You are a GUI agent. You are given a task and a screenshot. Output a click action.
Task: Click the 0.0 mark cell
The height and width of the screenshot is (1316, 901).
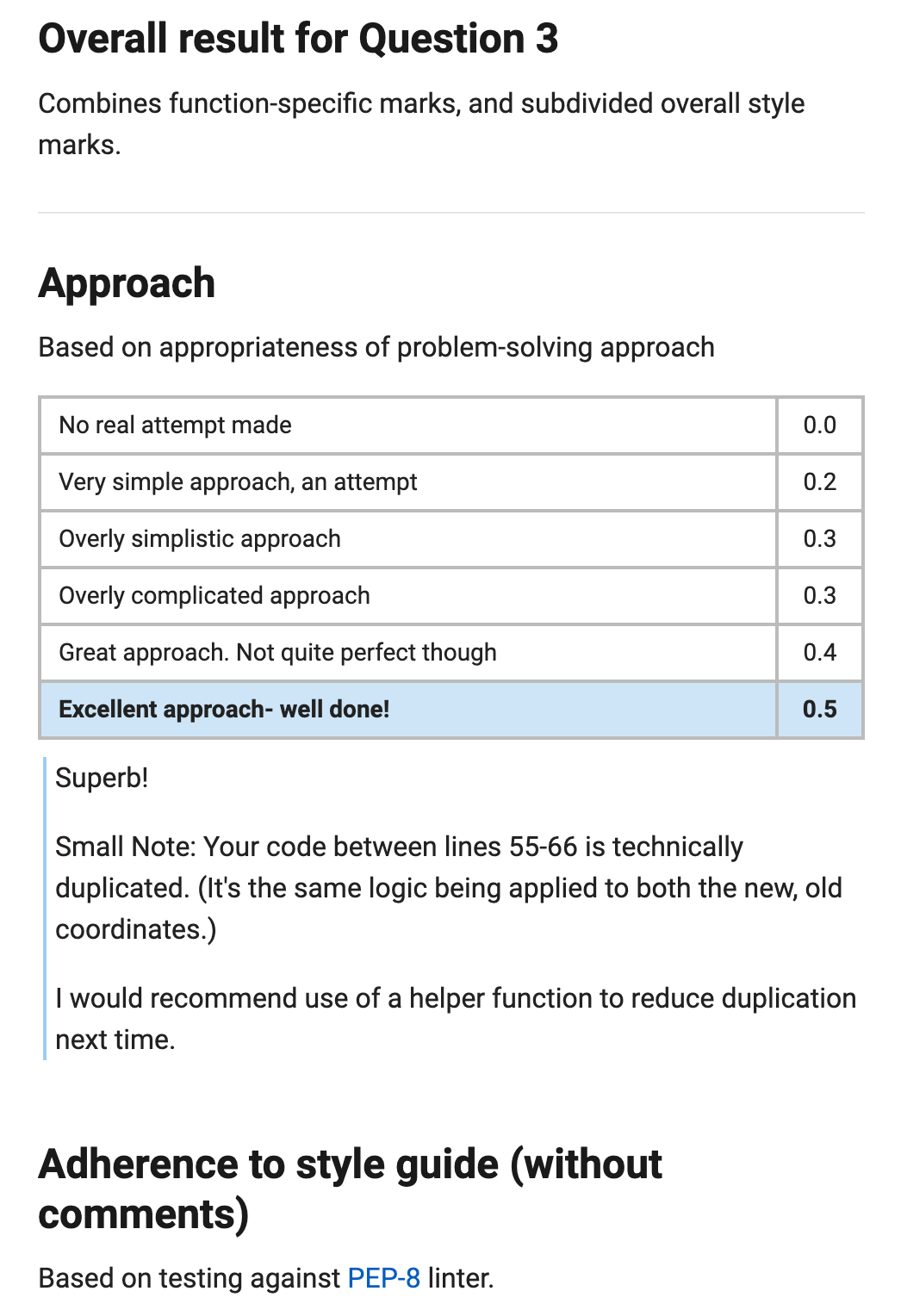pyautogui.click(x=820, y=425)
